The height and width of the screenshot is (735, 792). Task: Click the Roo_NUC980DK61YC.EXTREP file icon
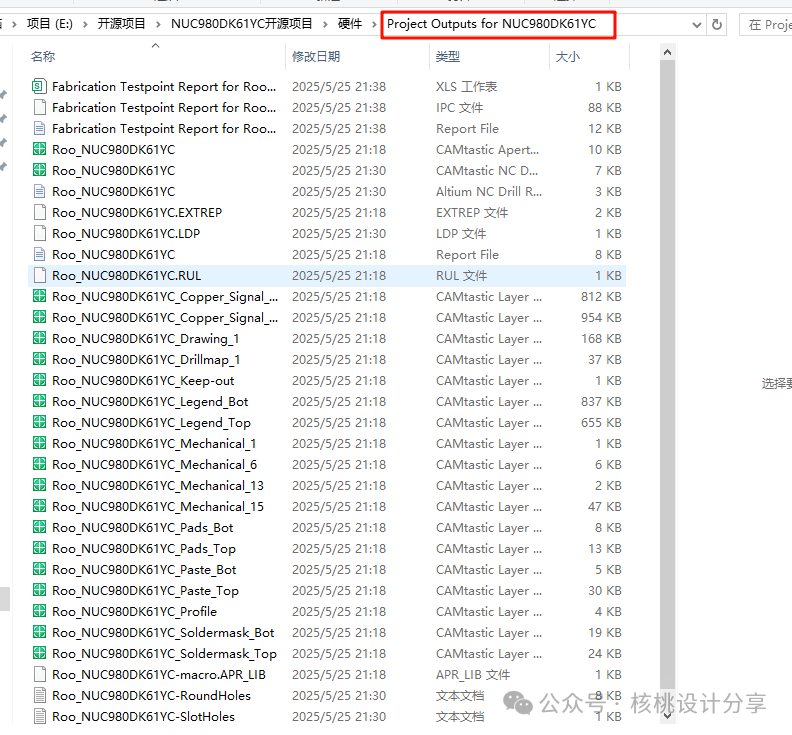39,212
